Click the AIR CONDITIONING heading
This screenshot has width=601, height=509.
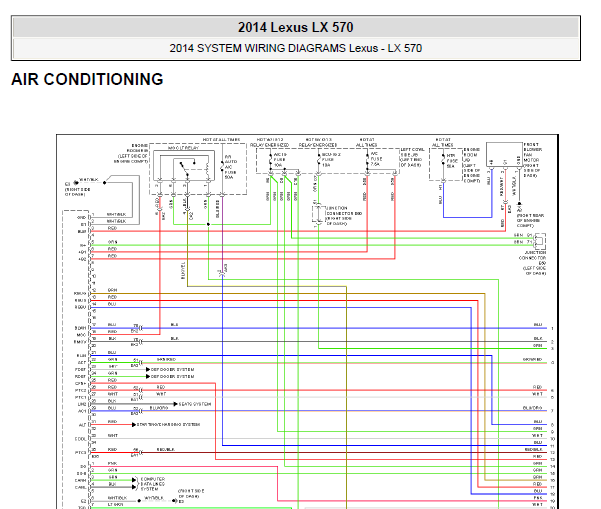coord(87,80)
